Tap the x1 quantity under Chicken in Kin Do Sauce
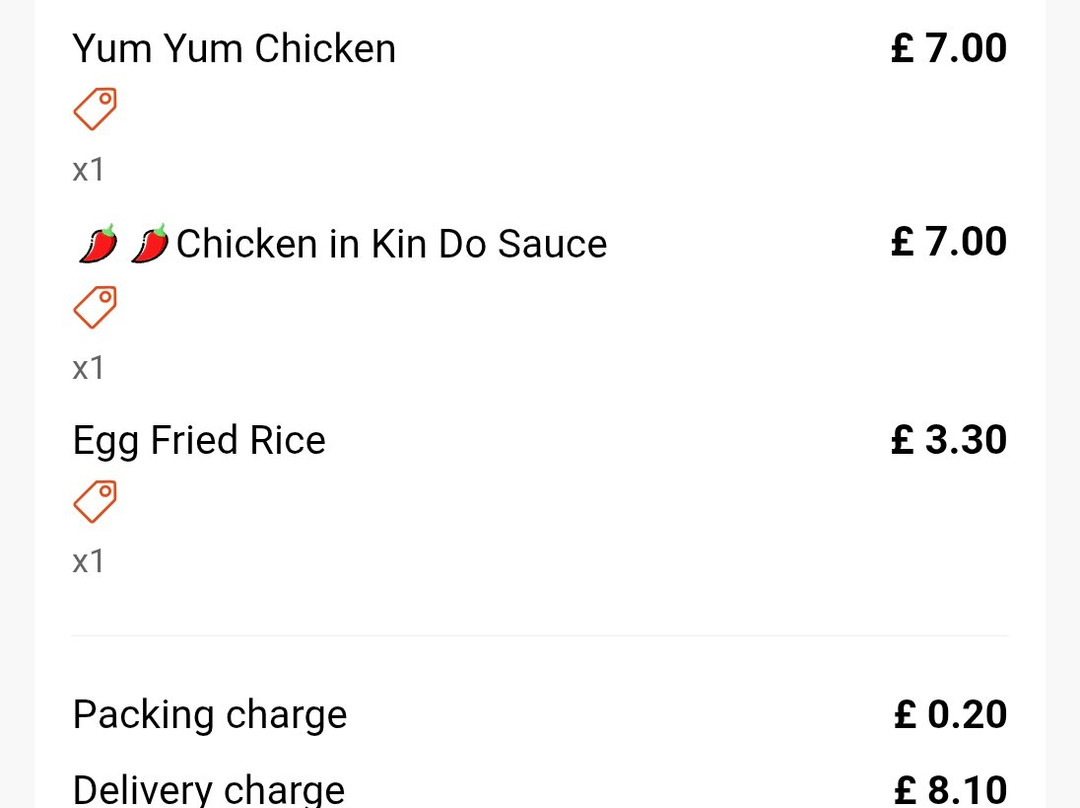This screenshot has width=1080, height=808. tap(88, 368)
